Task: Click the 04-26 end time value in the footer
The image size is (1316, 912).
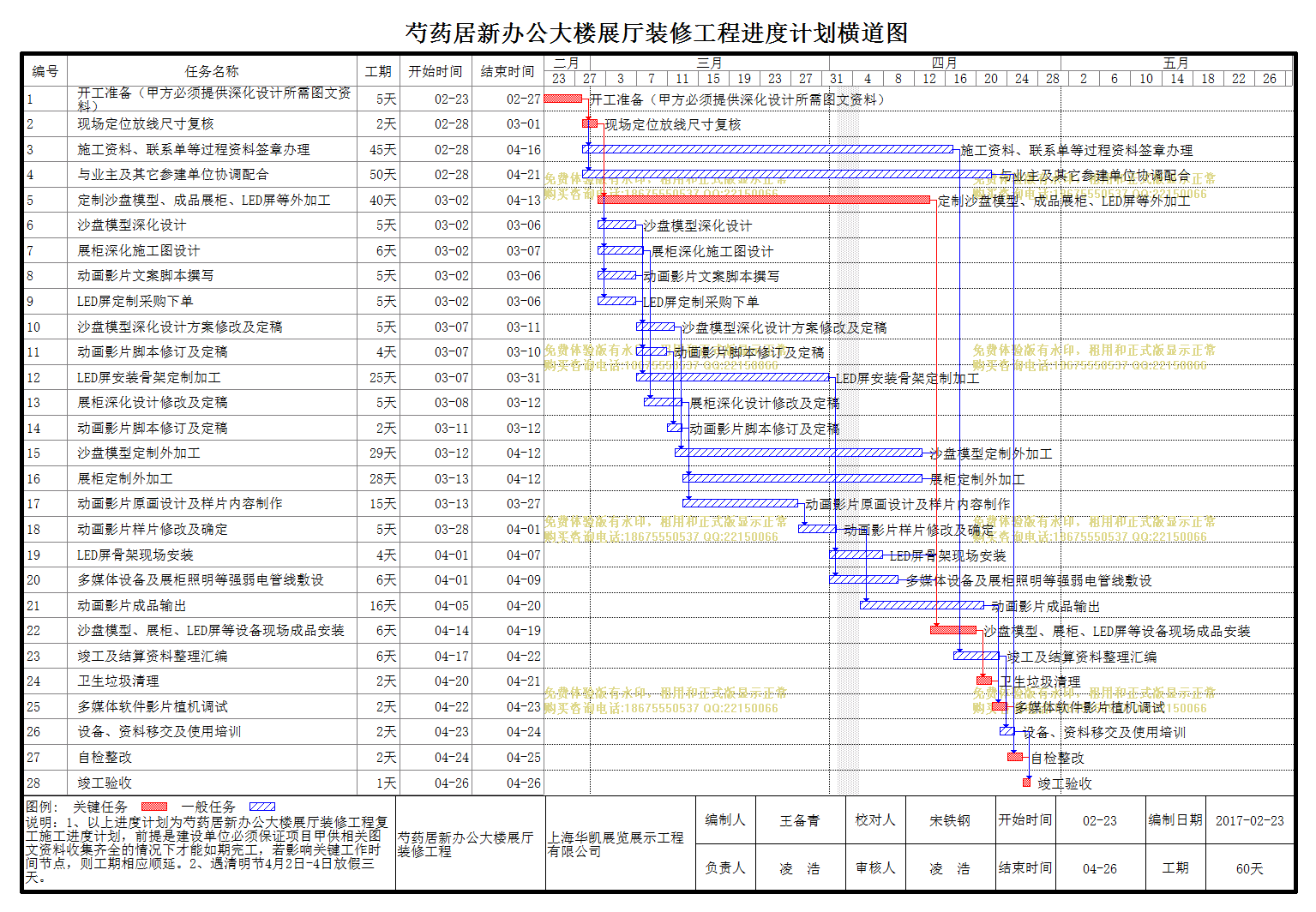Action: (1100, 868)
